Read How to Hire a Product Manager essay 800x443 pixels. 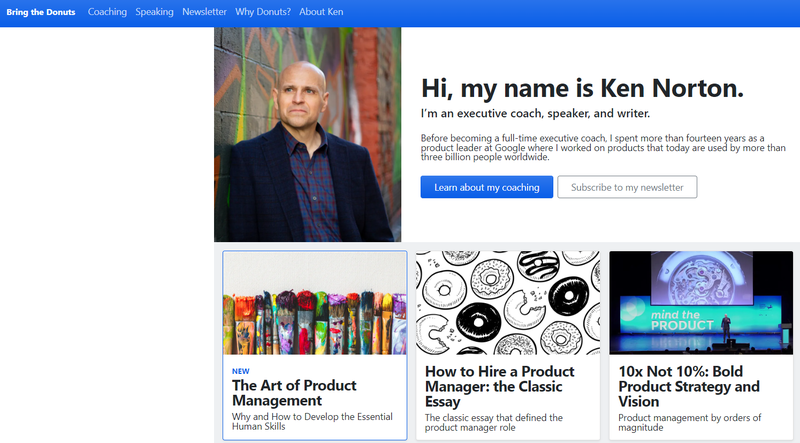click(x=494, y=386)
